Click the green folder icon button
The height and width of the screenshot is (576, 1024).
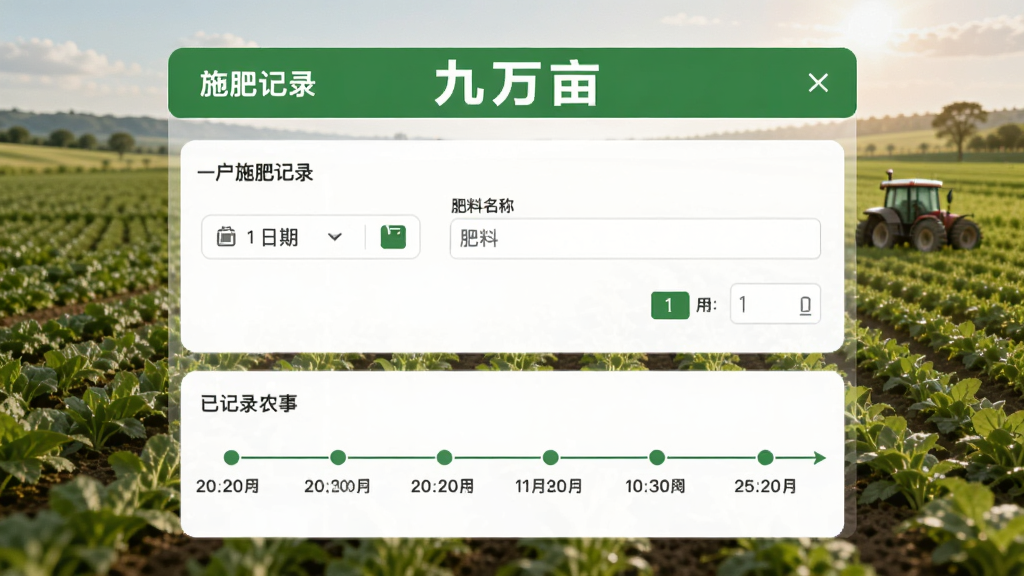[x=393, y=236]
